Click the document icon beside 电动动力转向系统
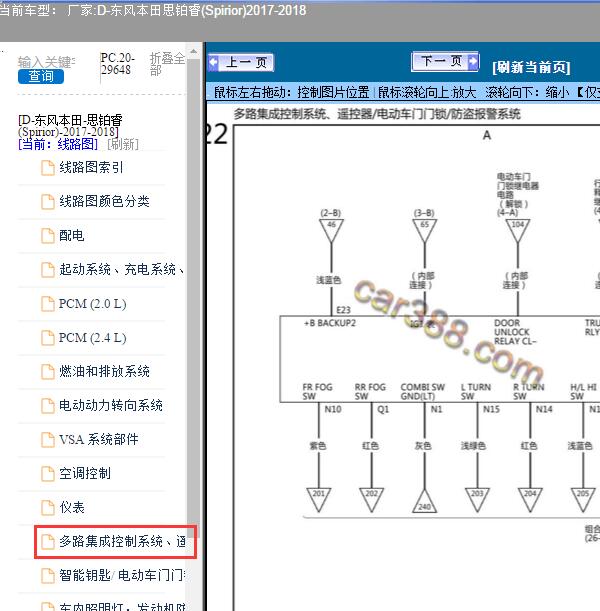The height and width of the screenshot is (611, 600). click(48, 406)
